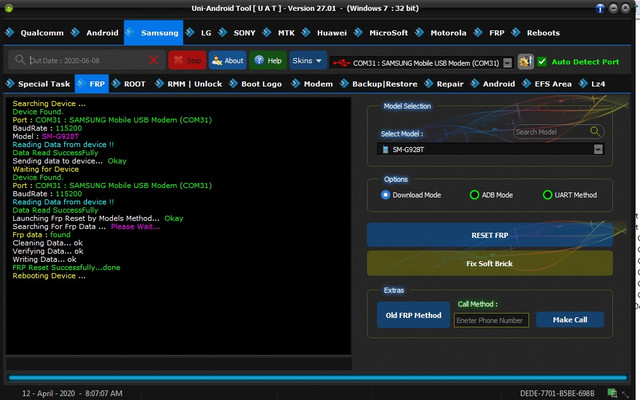Click the Make Call button
Viewport: 640px width, 400px height.
tap(570, 320)
